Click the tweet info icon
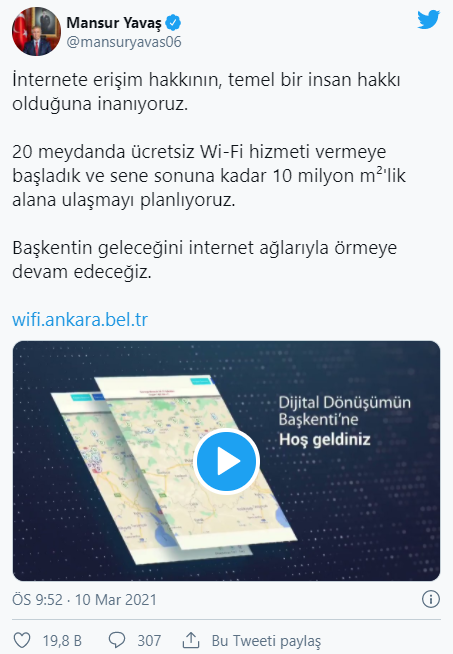 click(430, 599)
